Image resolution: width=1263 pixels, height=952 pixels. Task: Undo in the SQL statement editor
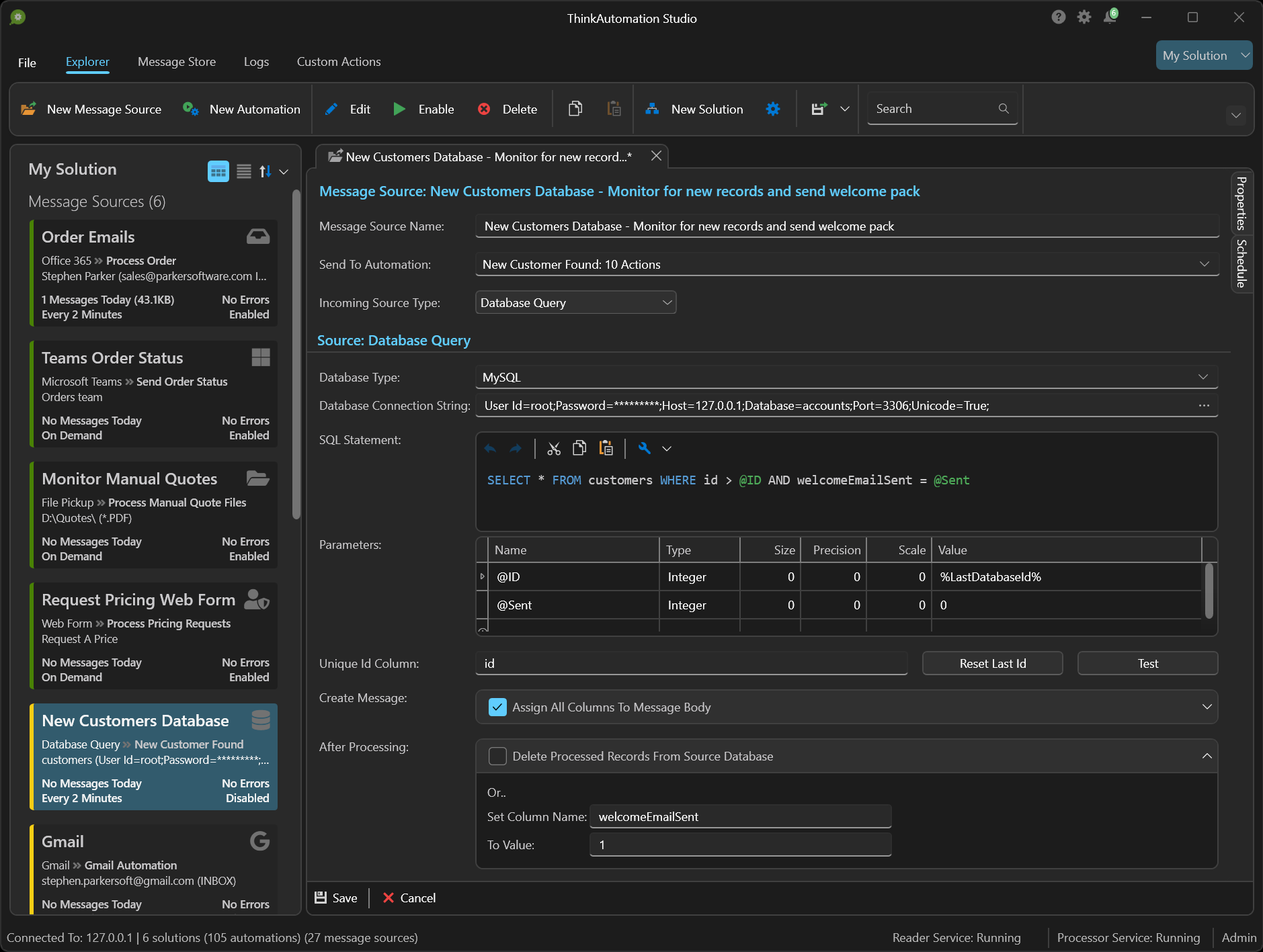(490, 448)
